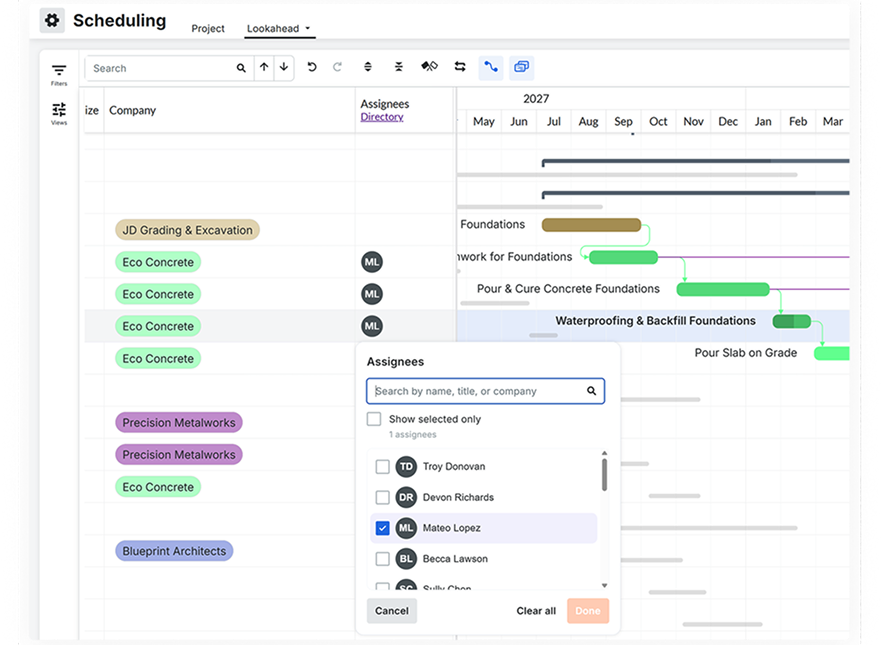Jump to next search result arrow
Image resolution: width=882 pixels, height=645 pixels.
pos(284,67)
